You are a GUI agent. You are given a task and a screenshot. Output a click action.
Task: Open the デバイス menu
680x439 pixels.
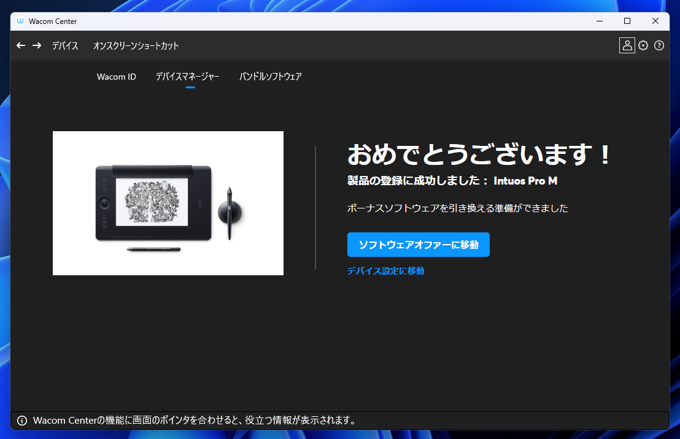click(65, 46)
